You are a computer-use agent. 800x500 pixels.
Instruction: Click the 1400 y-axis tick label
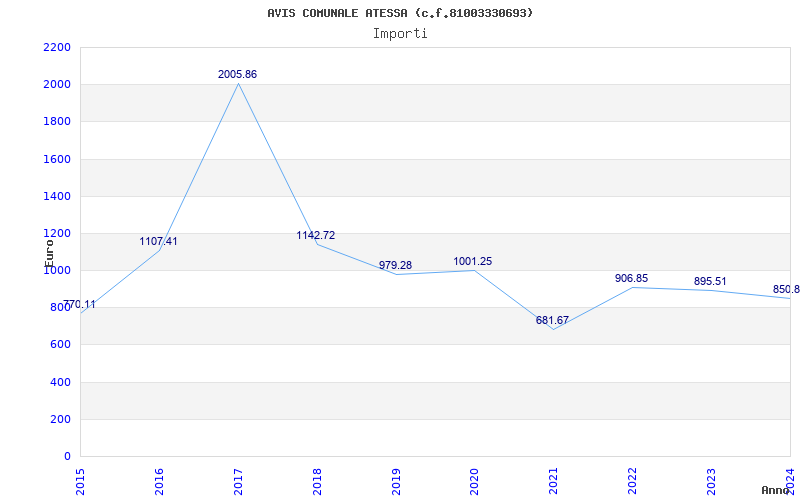tap(57, 196)
